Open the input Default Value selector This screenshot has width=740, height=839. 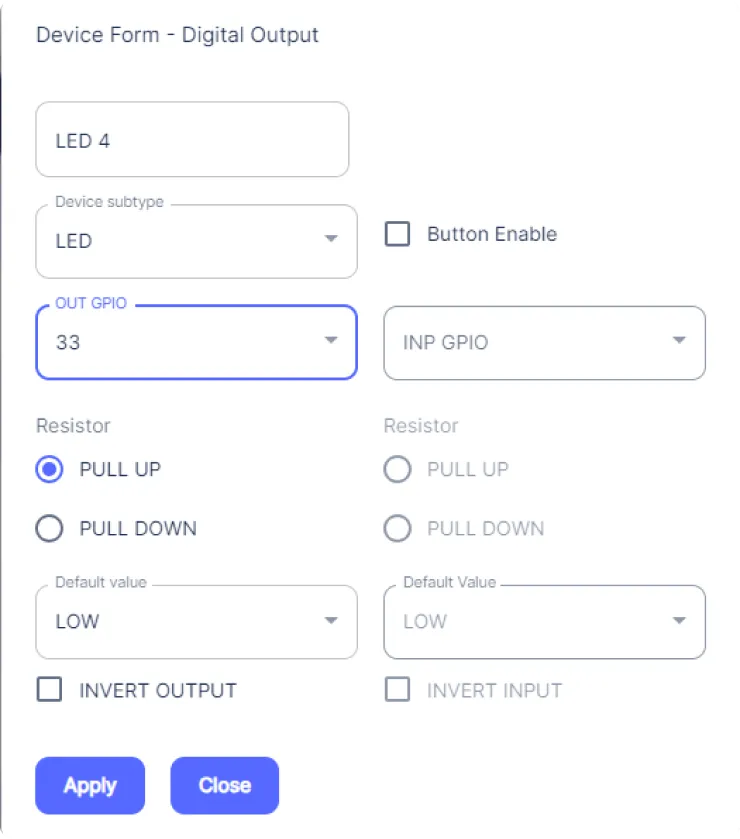pyautogui.click(x=544, y=621)
